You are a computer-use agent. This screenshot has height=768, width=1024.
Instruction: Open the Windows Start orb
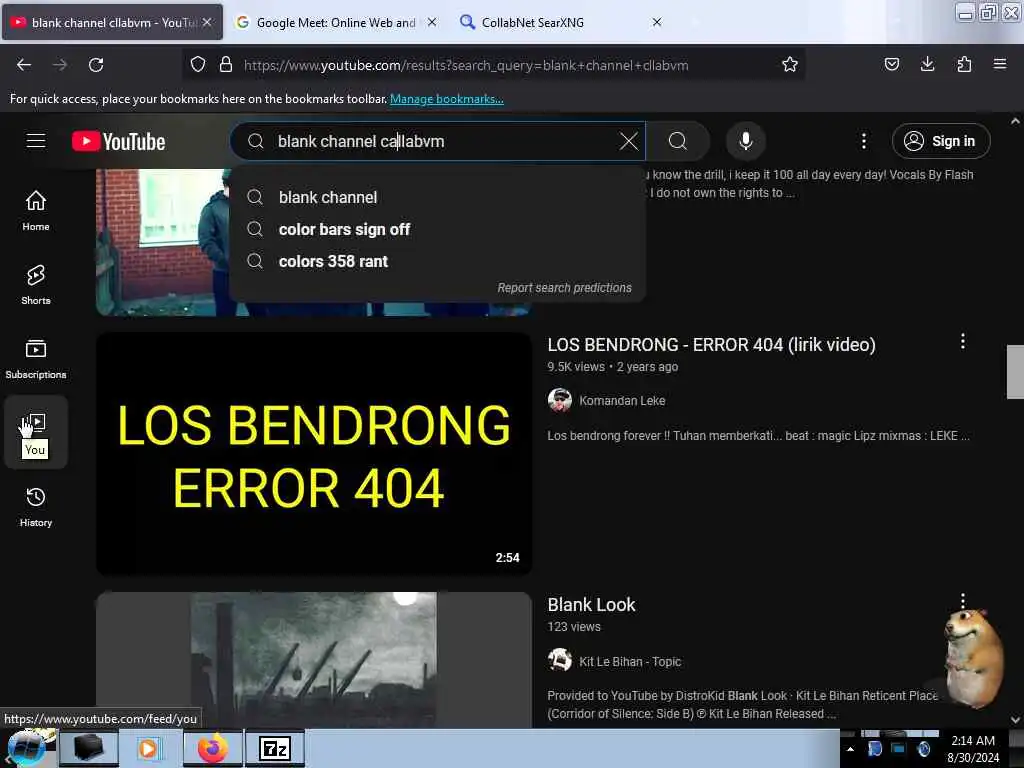coord(26,748)
